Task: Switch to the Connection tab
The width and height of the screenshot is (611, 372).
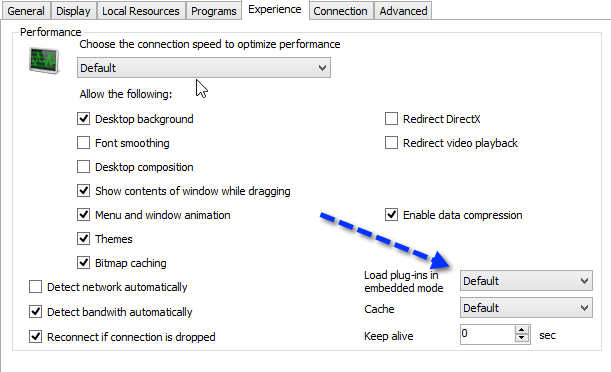Action: coord(340,11)
